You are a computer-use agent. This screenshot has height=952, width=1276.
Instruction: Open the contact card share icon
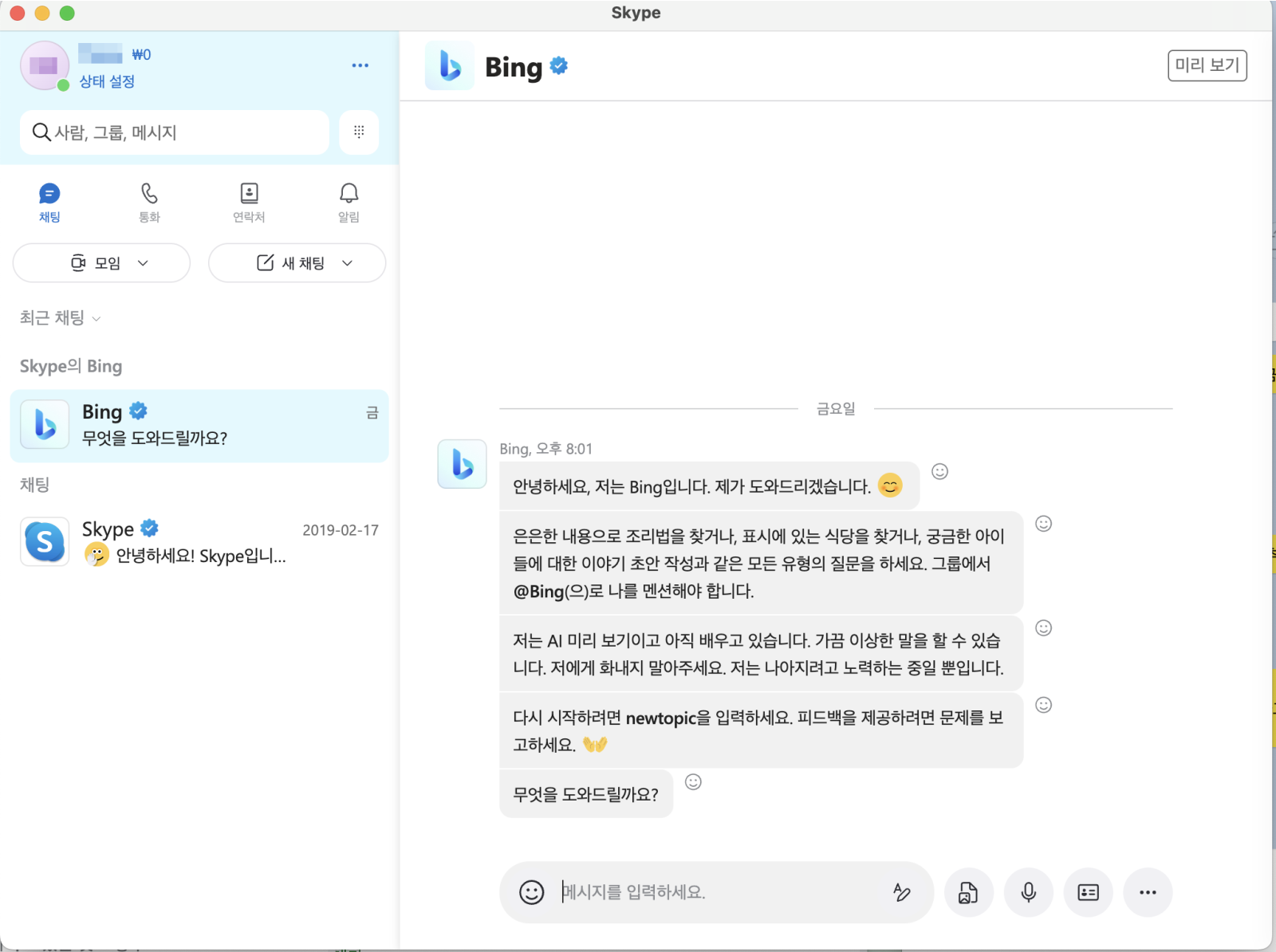click(x=1088, y=892)
